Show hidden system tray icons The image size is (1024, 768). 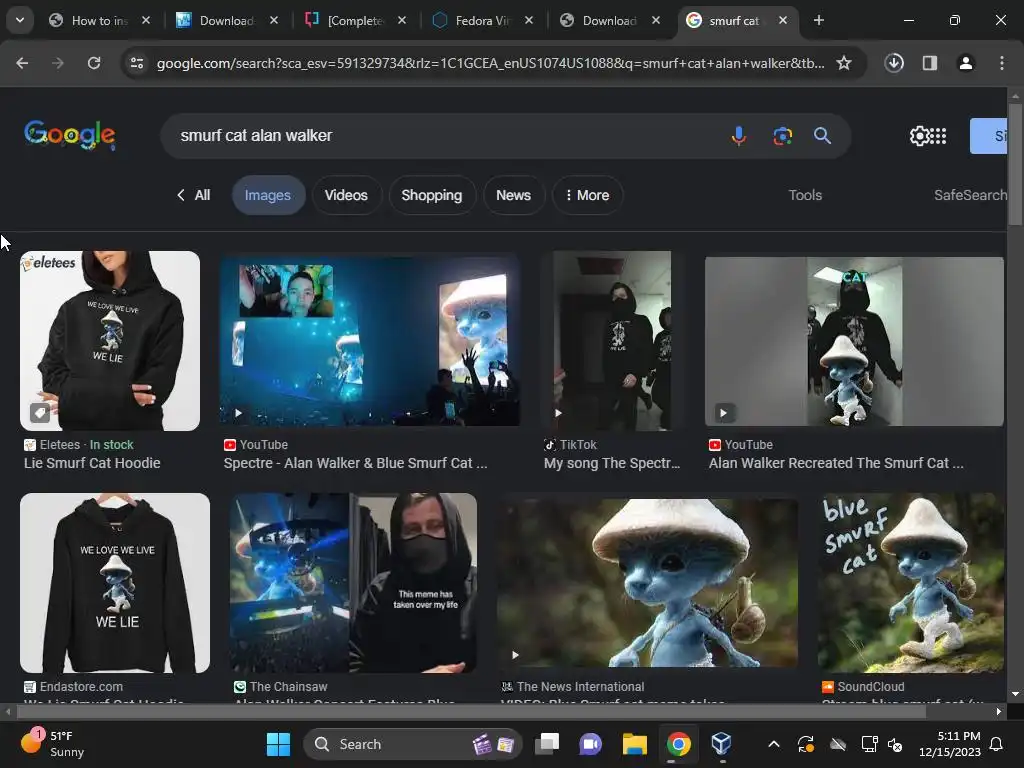point(774,744)
